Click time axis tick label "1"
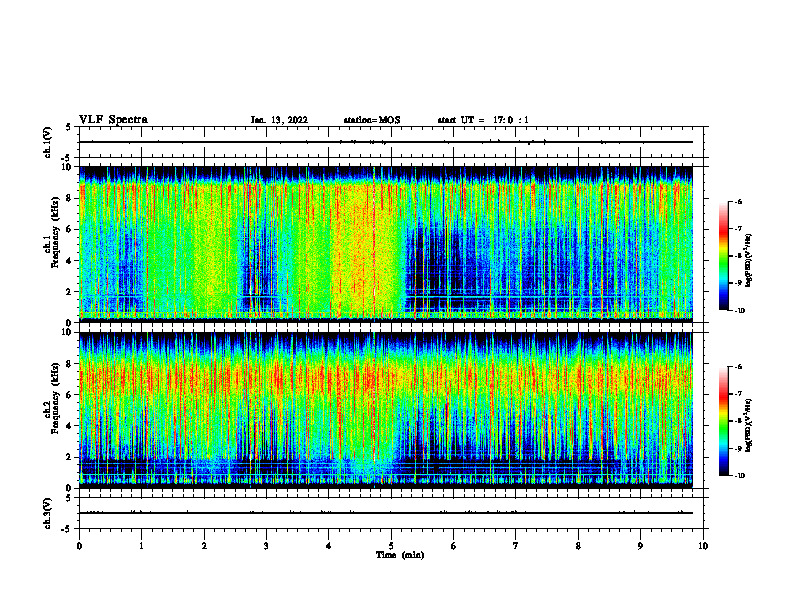Screen dimensions: 792x612 [x=141, y=546]
